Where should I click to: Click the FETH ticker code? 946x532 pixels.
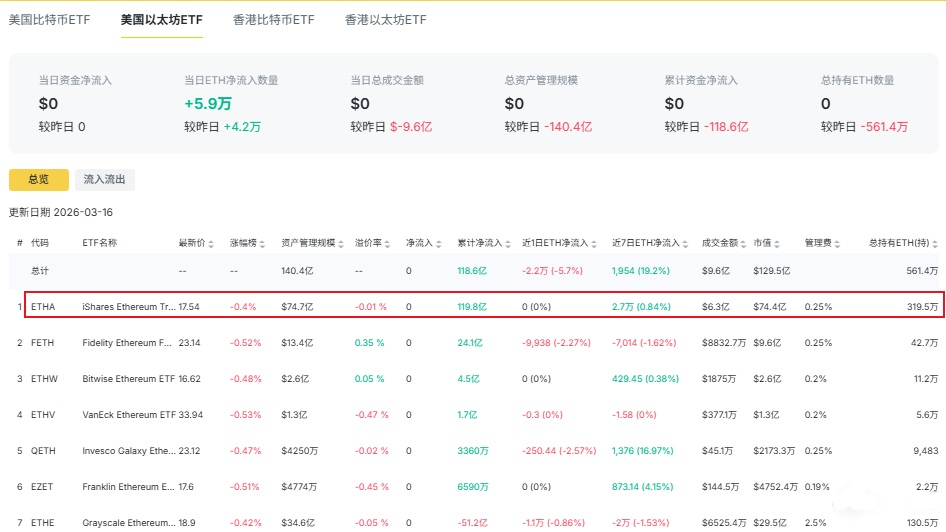coord(42,343)
